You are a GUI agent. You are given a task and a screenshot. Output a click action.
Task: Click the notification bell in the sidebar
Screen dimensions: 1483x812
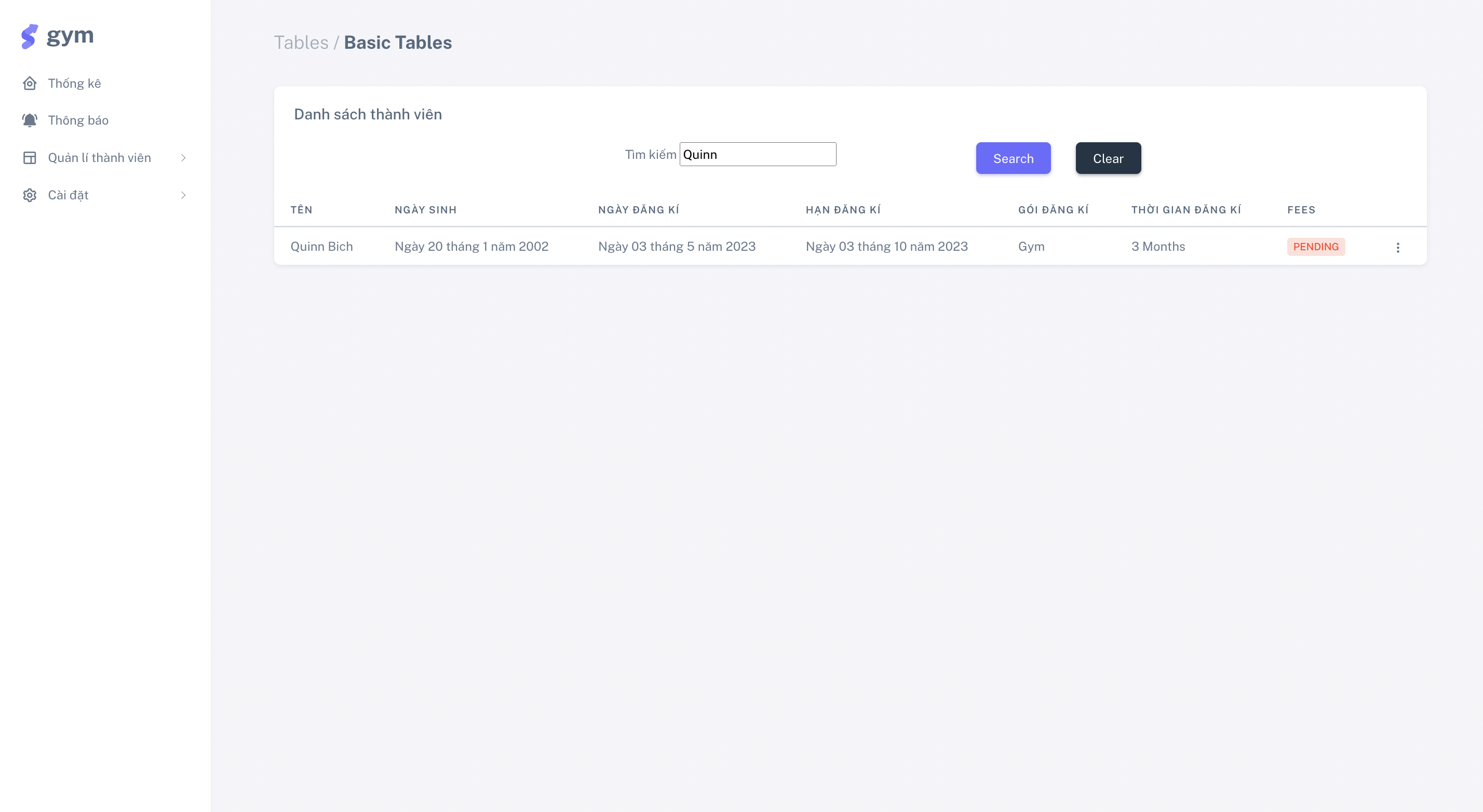pos(30,120)
